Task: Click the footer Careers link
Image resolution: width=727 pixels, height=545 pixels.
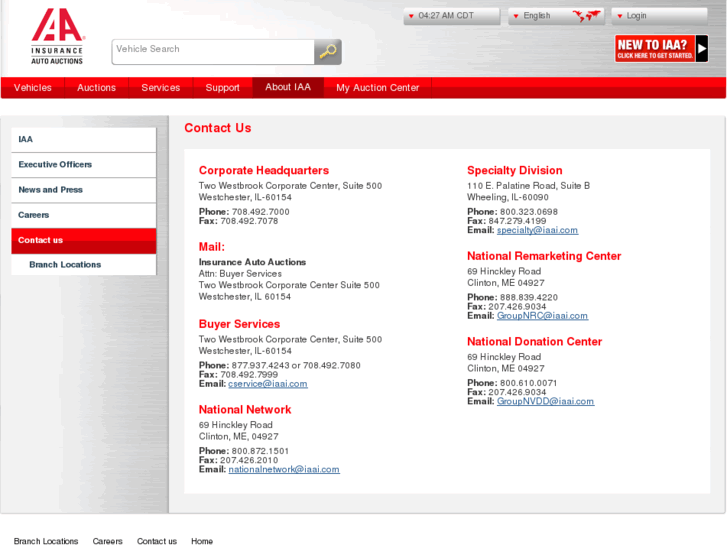Action: 108,541
